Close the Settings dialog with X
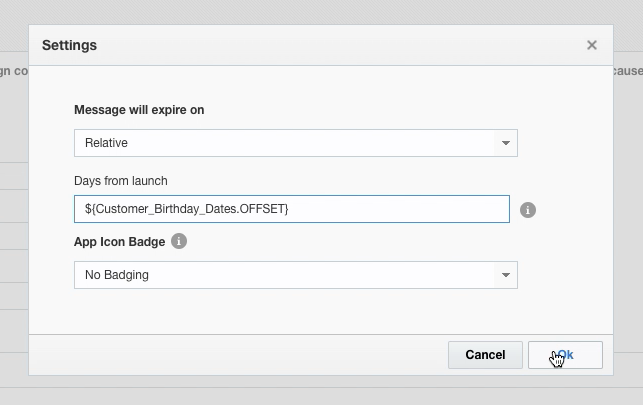 pos(592,45)
